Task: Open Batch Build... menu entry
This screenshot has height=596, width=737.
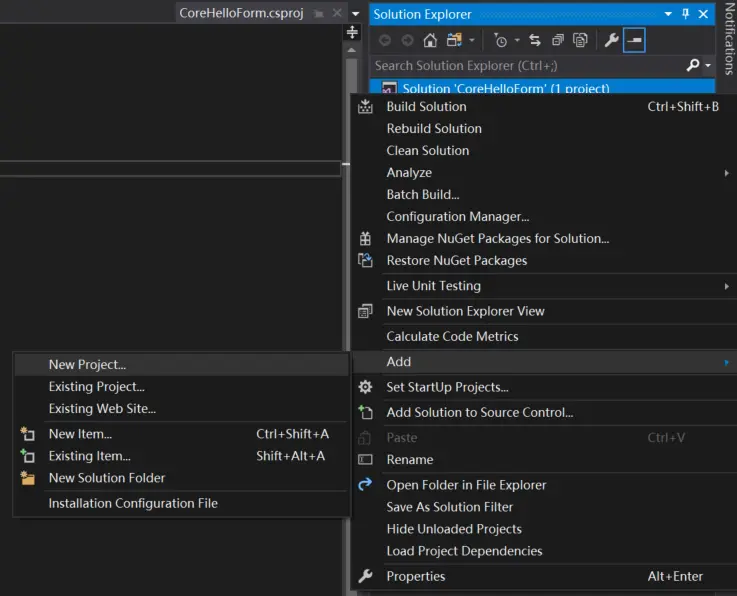Action: click(544, 195)
